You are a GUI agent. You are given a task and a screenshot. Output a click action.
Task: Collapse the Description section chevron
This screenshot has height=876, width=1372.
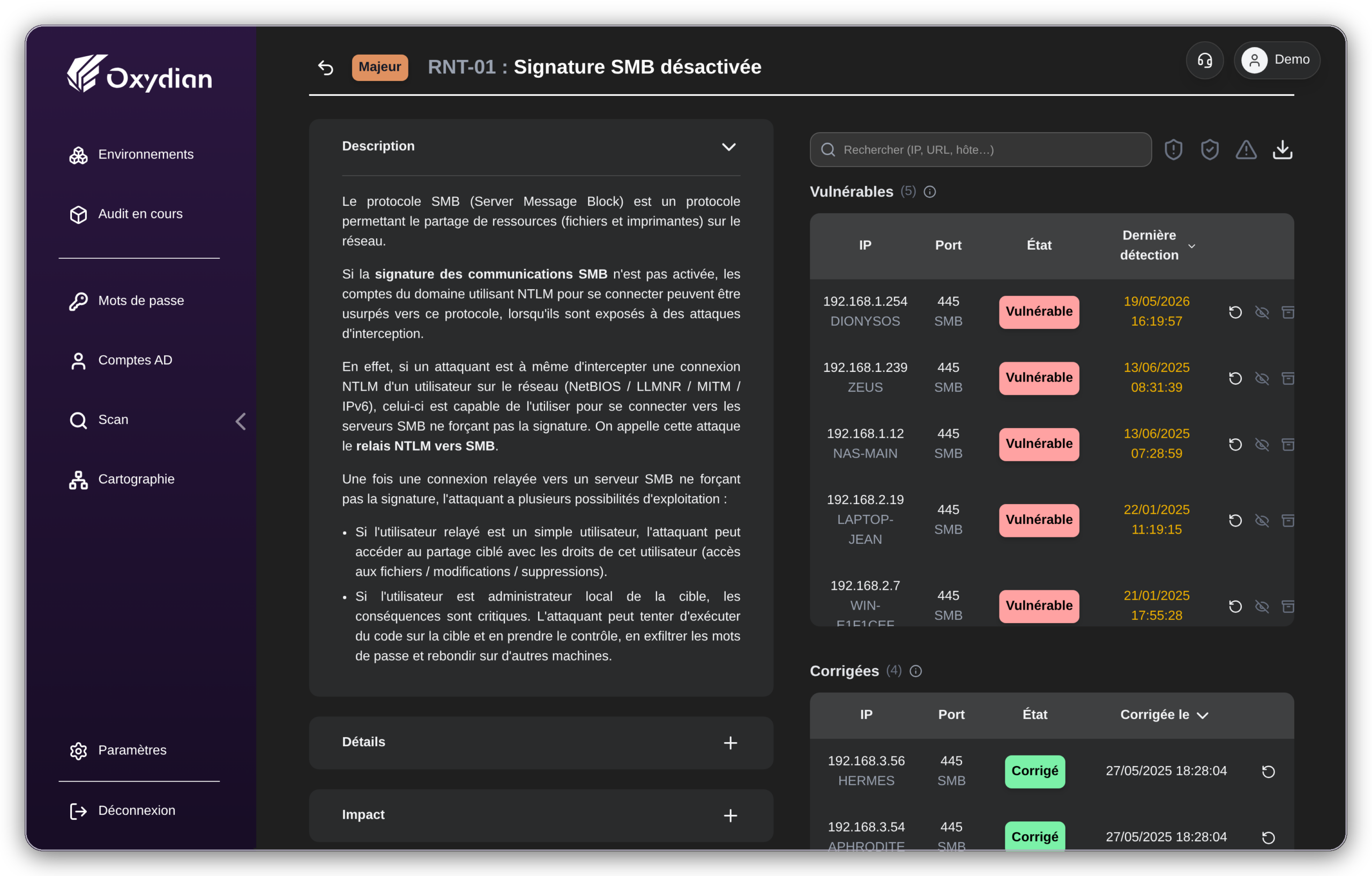[729, 147]
